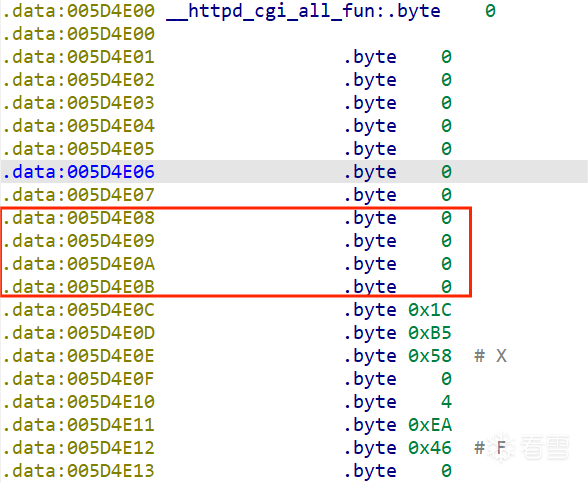Click .byte directive on the 005D4E06 row

click(x=370, y=172)
